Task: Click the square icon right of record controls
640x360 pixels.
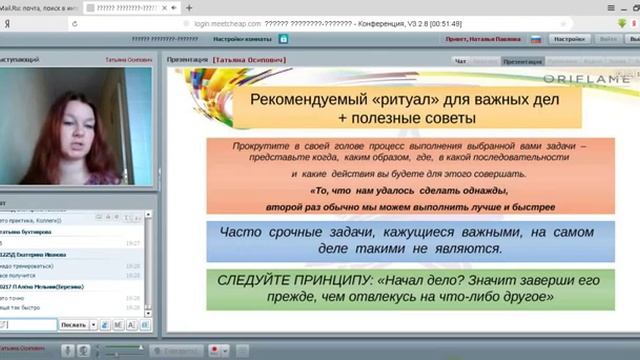Action: (x=242, y=351)
